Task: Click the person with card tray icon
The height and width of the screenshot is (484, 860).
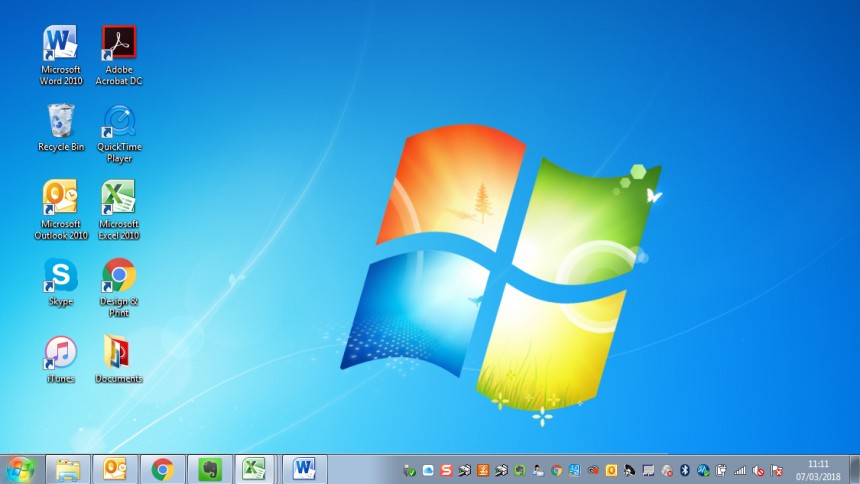Action: click(538, 470)
